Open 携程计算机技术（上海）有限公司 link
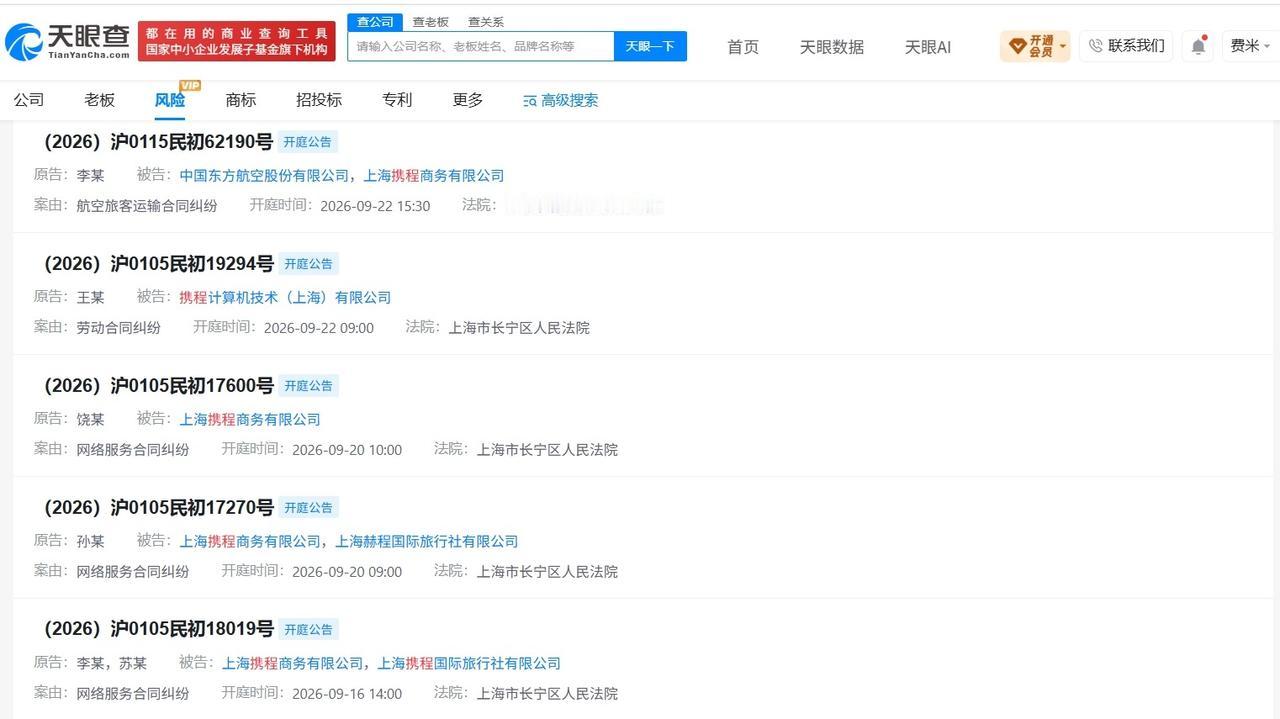Image resolution: width=1280 pixels, height=719 pixels. click(285, 298)
